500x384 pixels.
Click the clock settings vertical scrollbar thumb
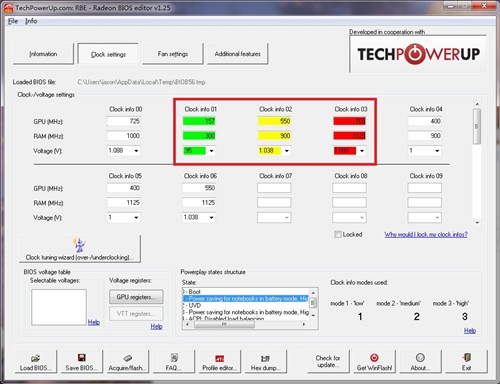(477, 126)
